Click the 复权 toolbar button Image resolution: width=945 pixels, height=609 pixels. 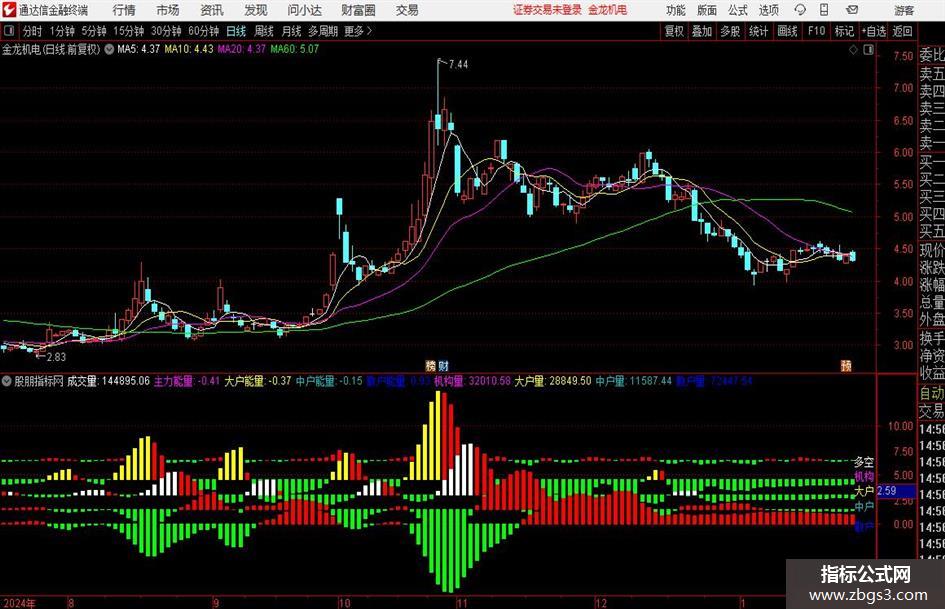(674, 31)
